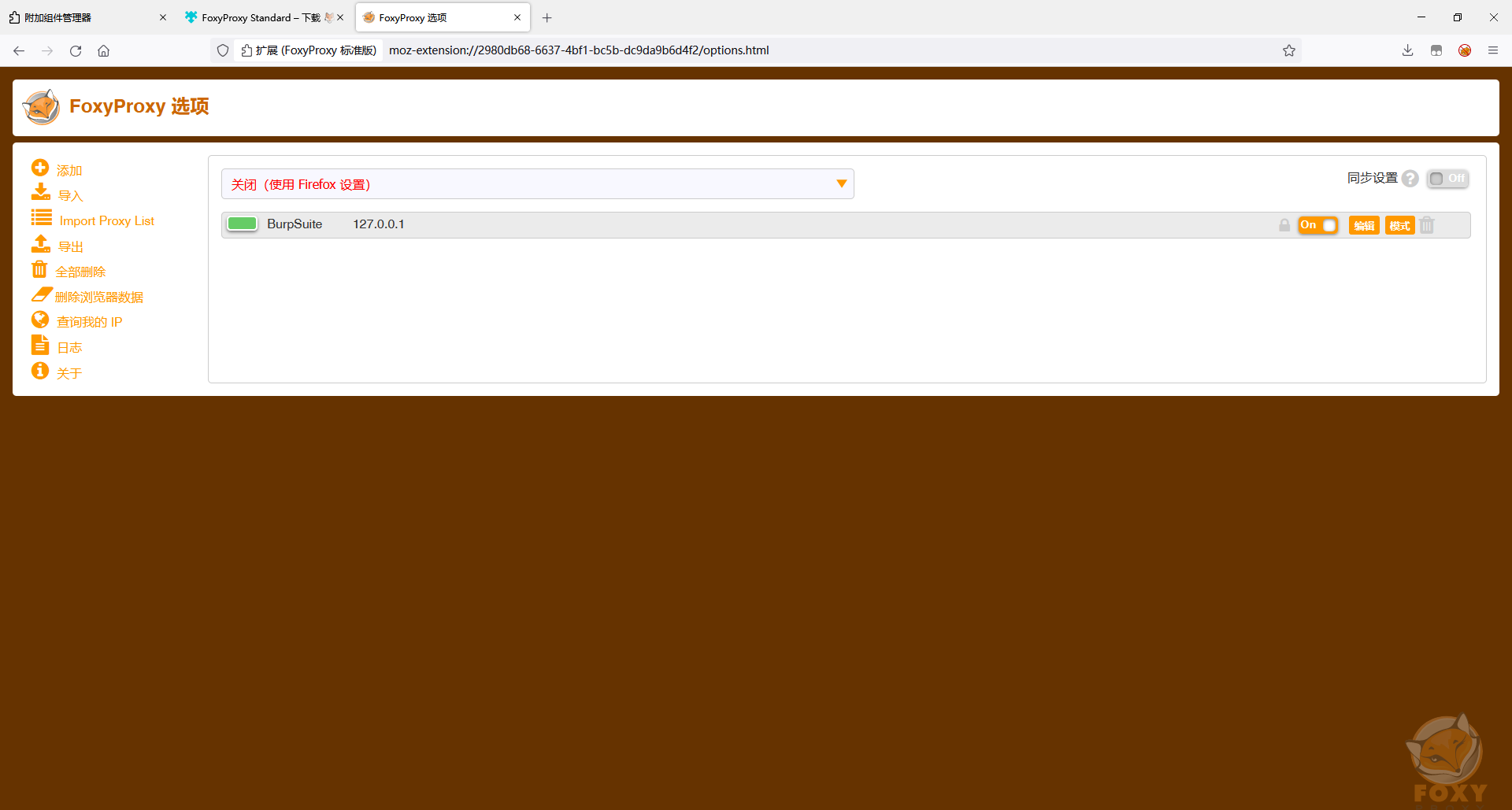Click the Import download icon in sidebar
The height and width of the screenshot is (810, 1512).
tap(41, 192)
